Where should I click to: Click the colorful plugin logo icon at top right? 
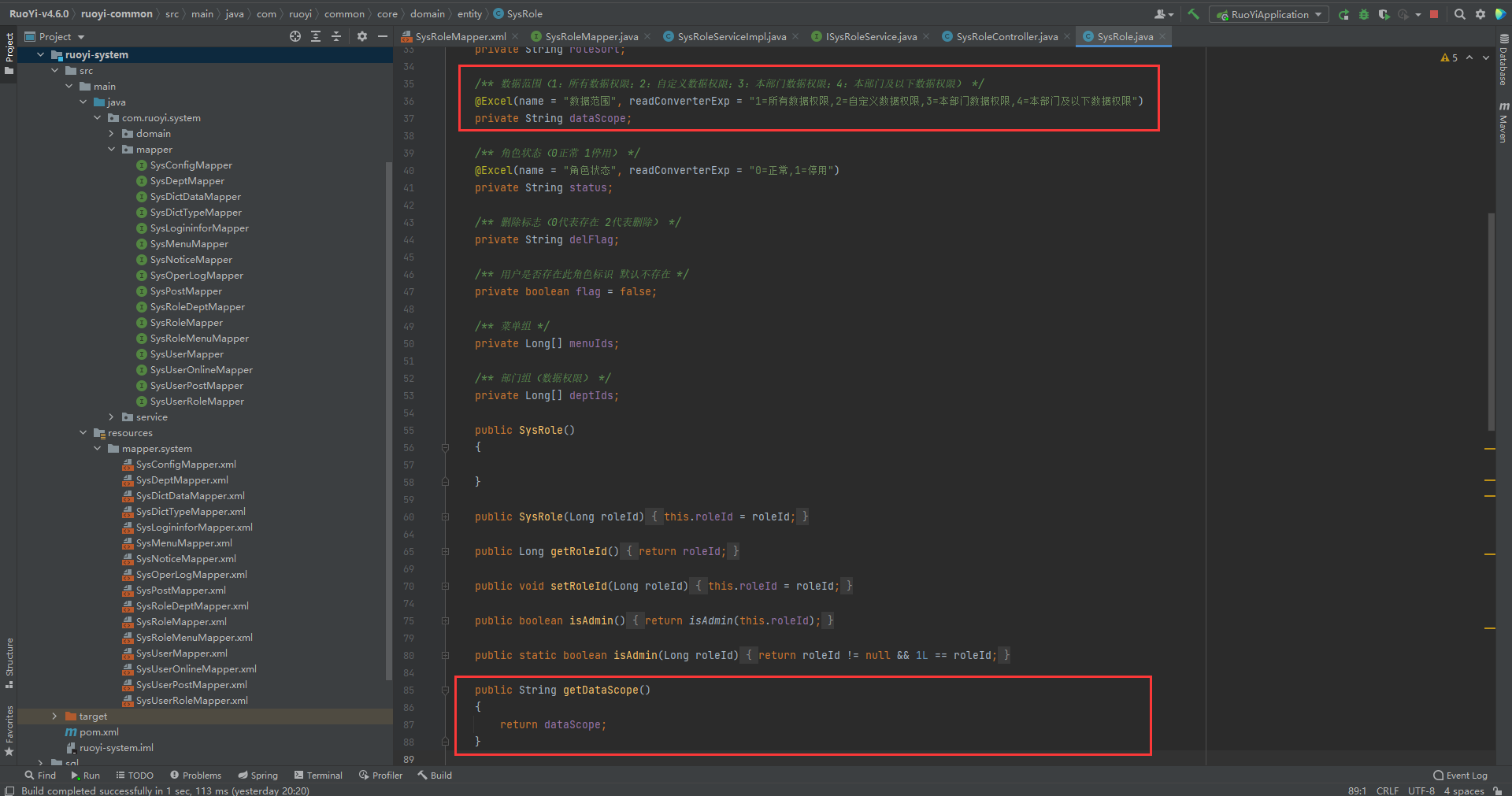point(1500,14)
